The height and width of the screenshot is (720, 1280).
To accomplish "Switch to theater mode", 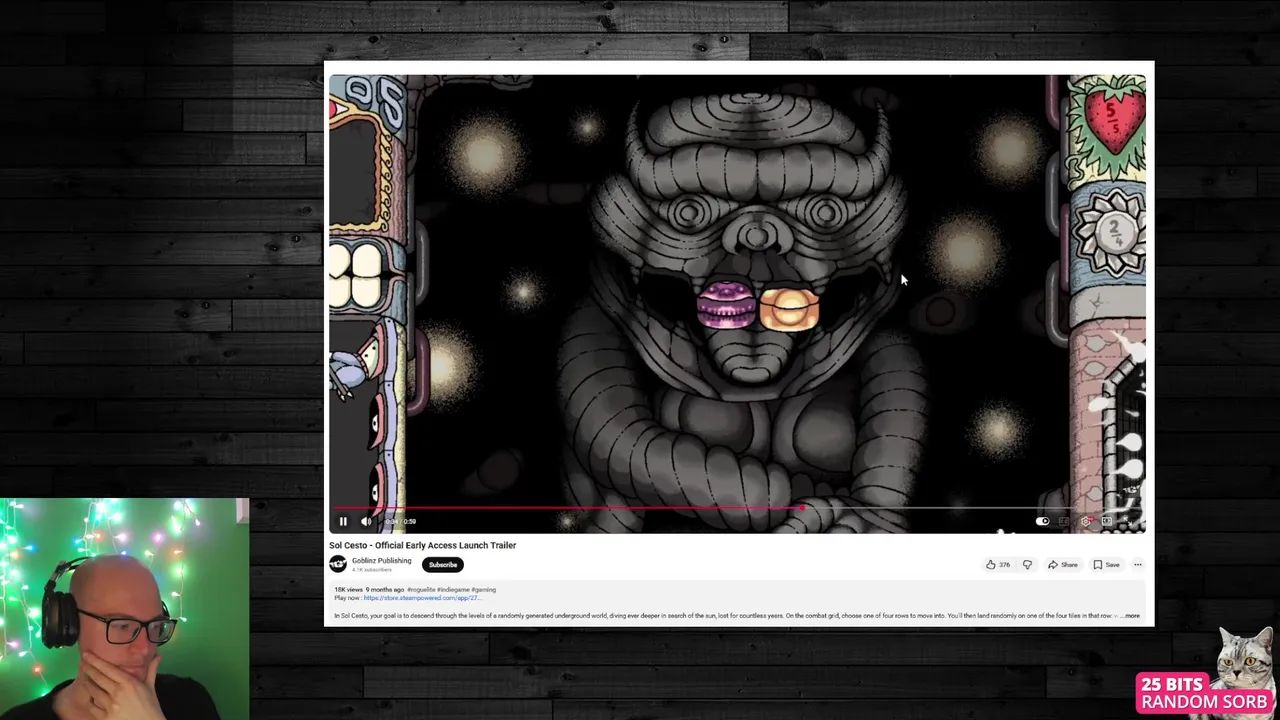I will click(1107, 521).
